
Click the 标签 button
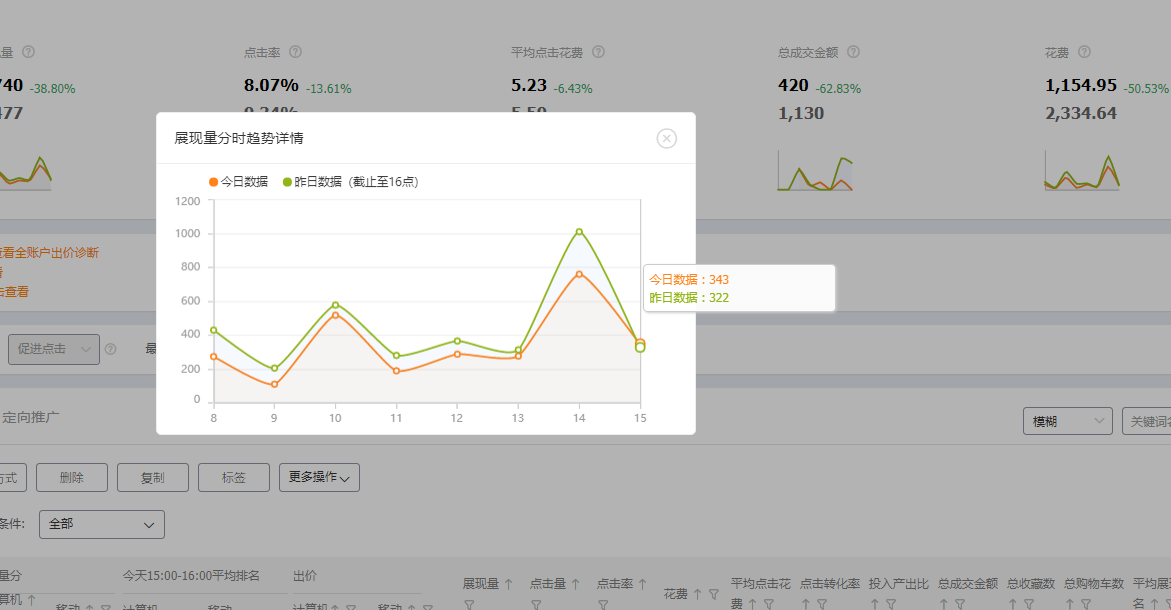click(234, 478)
